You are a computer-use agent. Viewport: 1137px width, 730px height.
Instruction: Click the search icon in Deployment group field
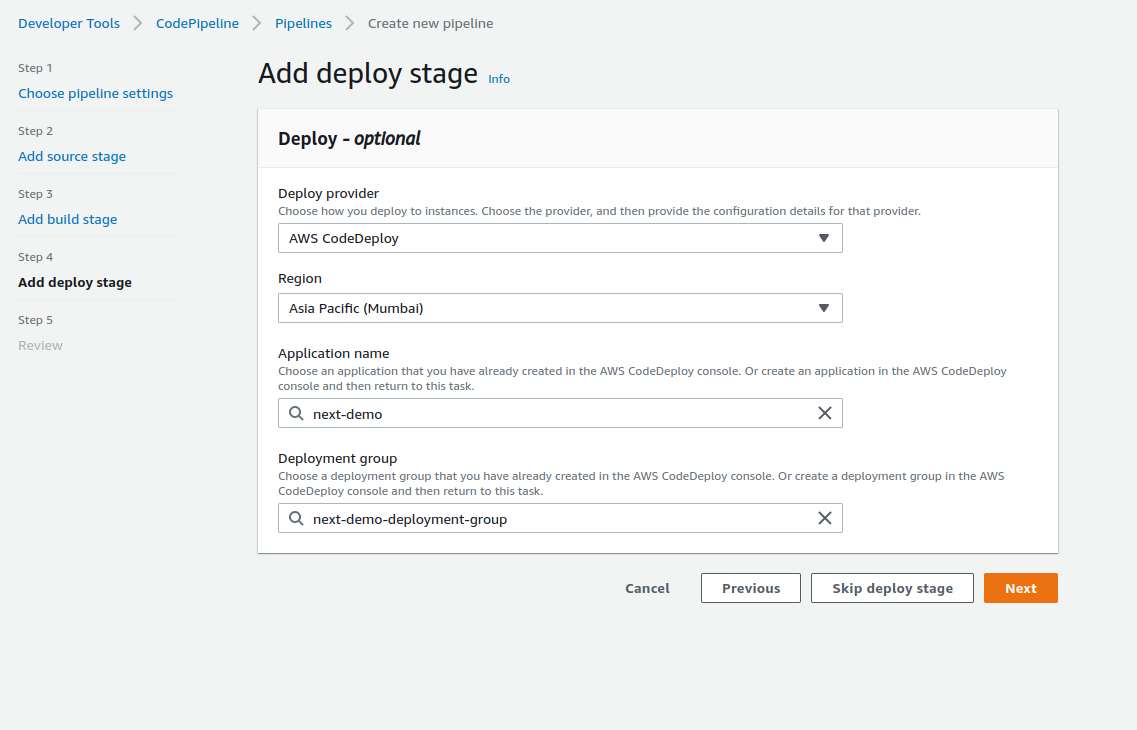click(x=296, y=518)
